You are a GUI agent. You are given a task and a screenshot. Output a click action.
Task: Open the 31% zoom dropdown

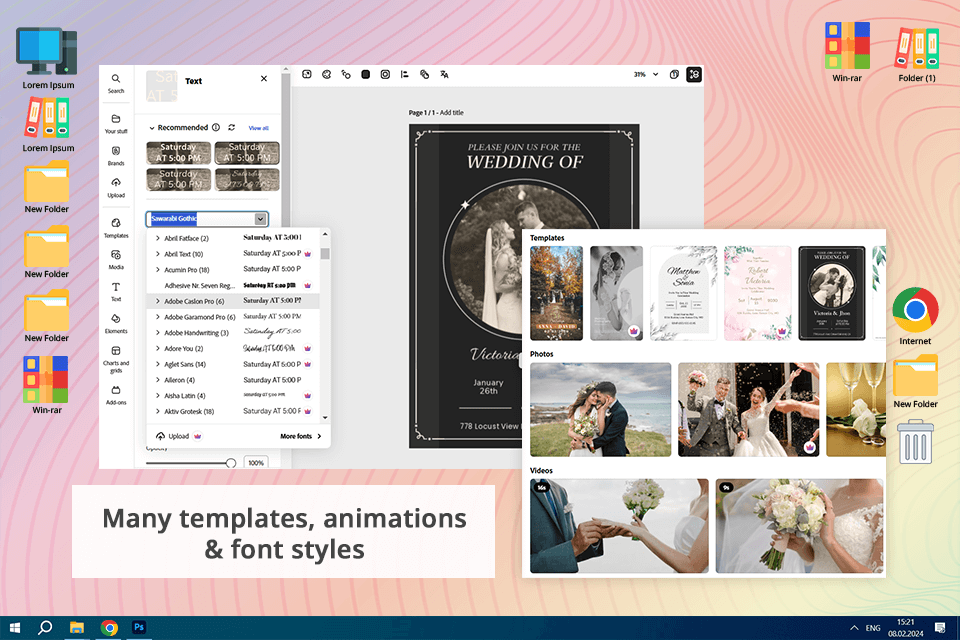[645, 74]
